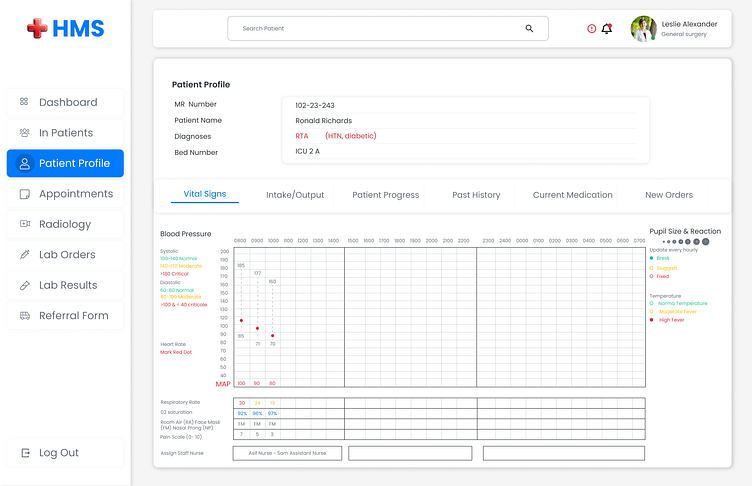Image resolution: width=752 pixels, height=486 pixels.
Task: Select the Fixed pupil reaction marker
Action: coord(651,276)
